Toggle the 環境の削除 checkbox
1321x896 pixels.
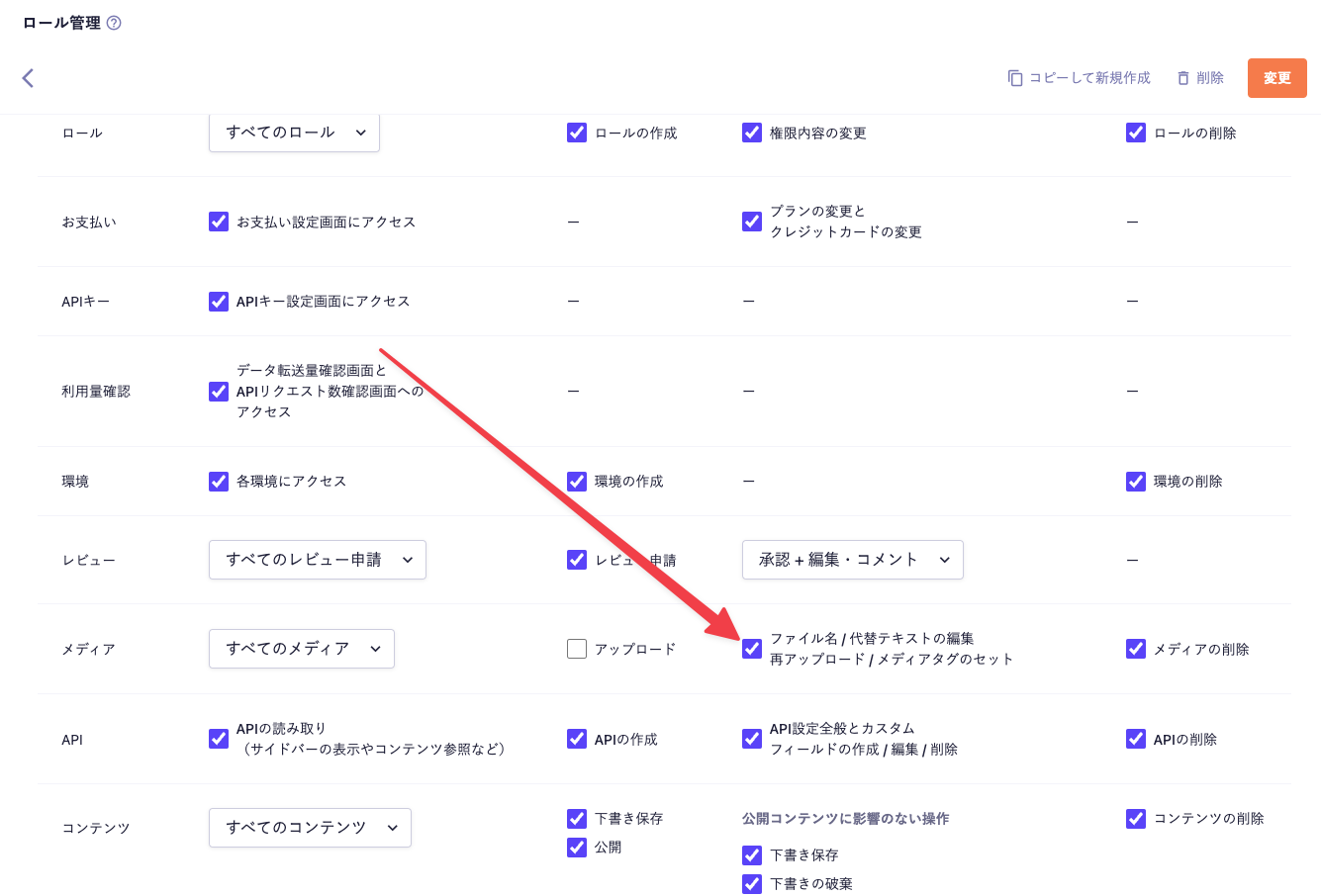tap(1136, 482)
